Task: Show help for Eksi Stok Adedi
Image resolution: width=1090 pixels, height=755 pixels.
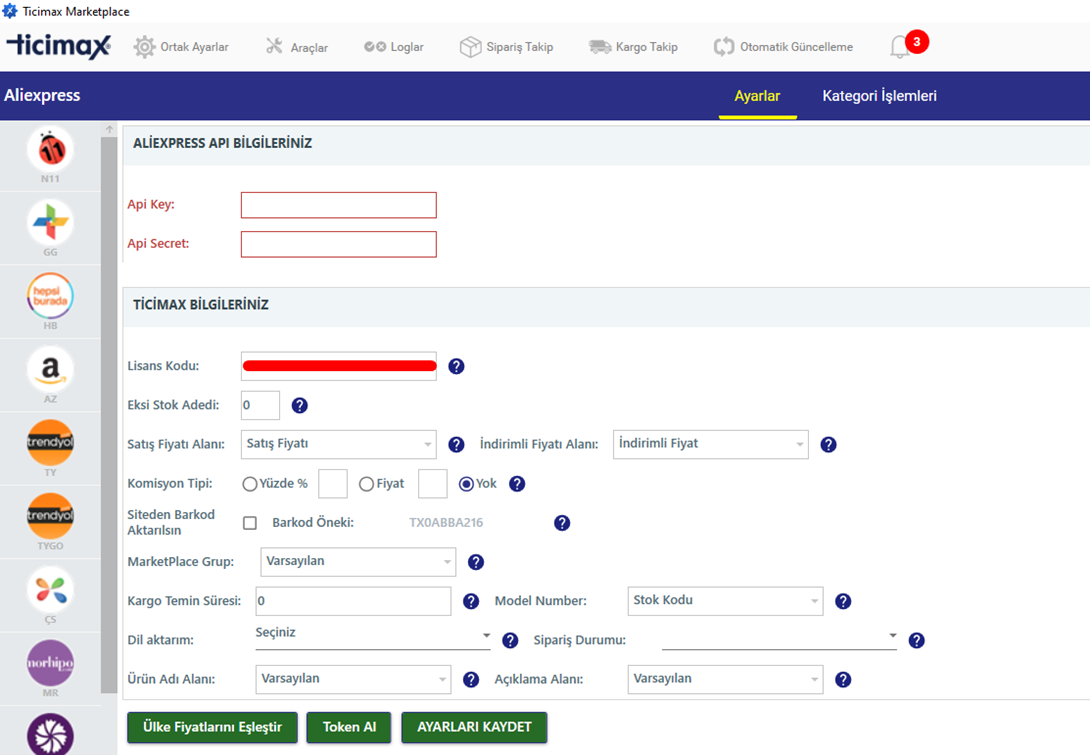Action: [x=300, y=405]
